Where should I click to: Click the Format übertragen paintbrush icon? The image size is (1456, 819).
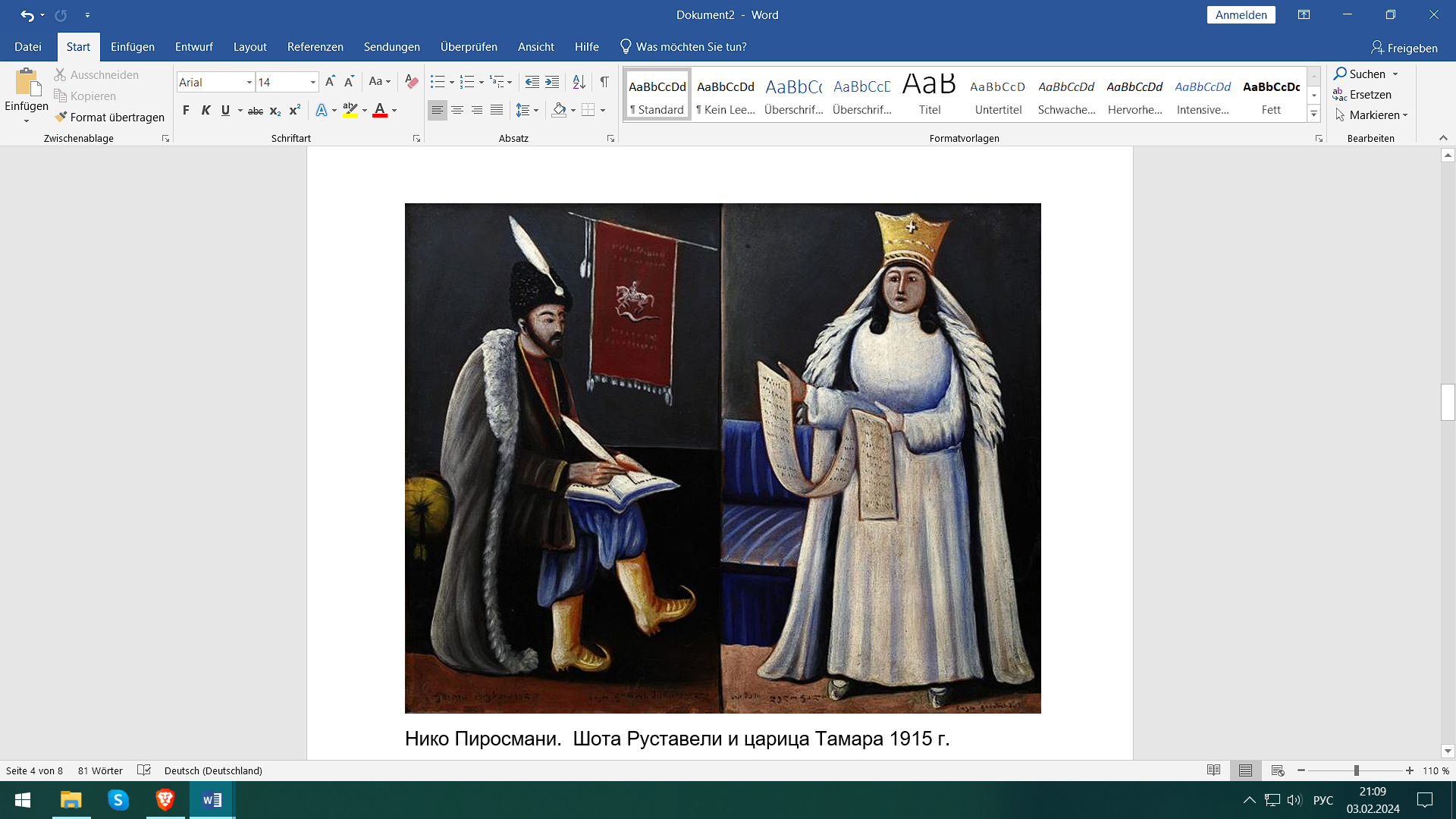[x=61, y=117]
